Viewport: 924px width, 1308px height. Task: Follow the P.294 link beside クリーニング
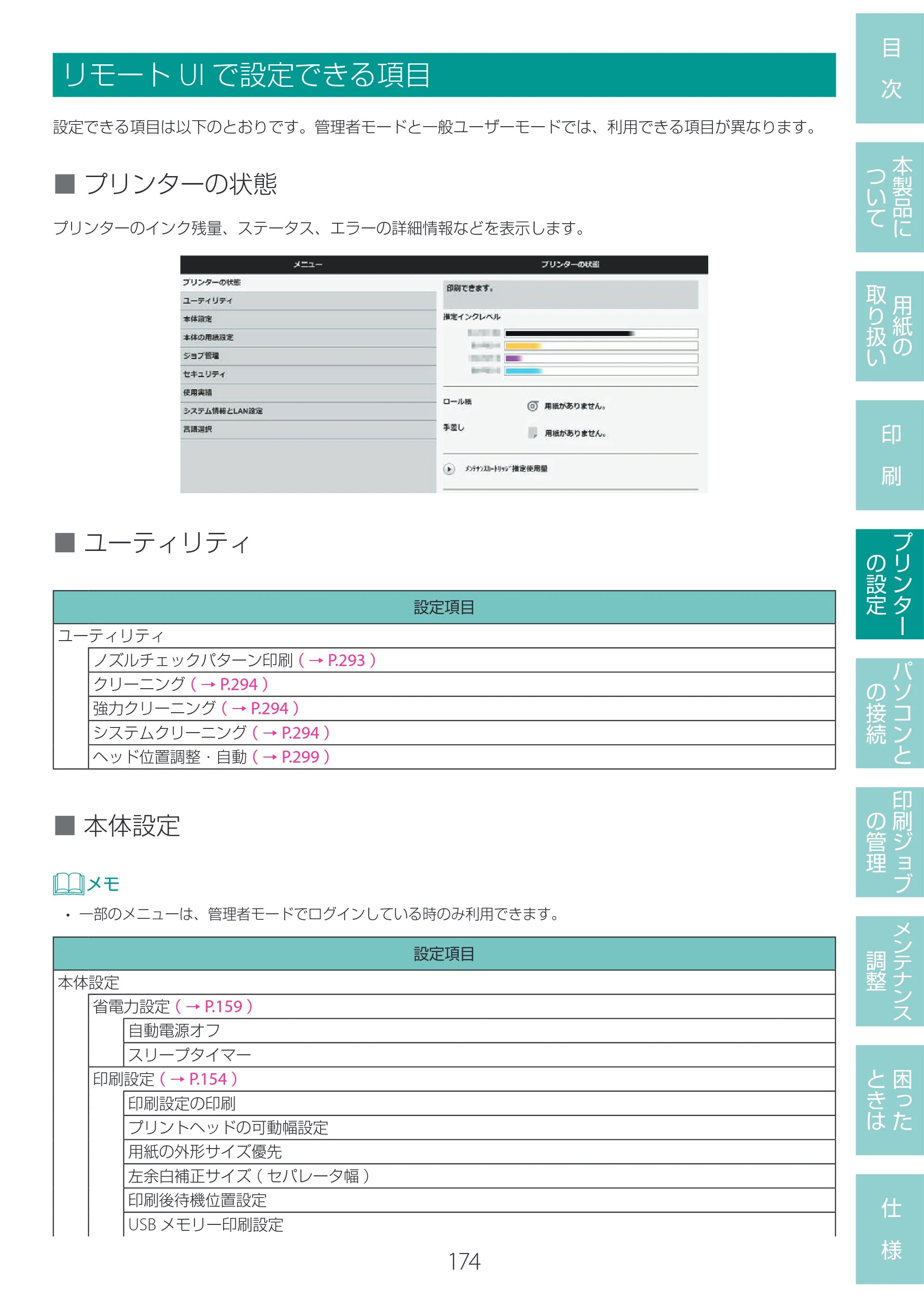230,684
